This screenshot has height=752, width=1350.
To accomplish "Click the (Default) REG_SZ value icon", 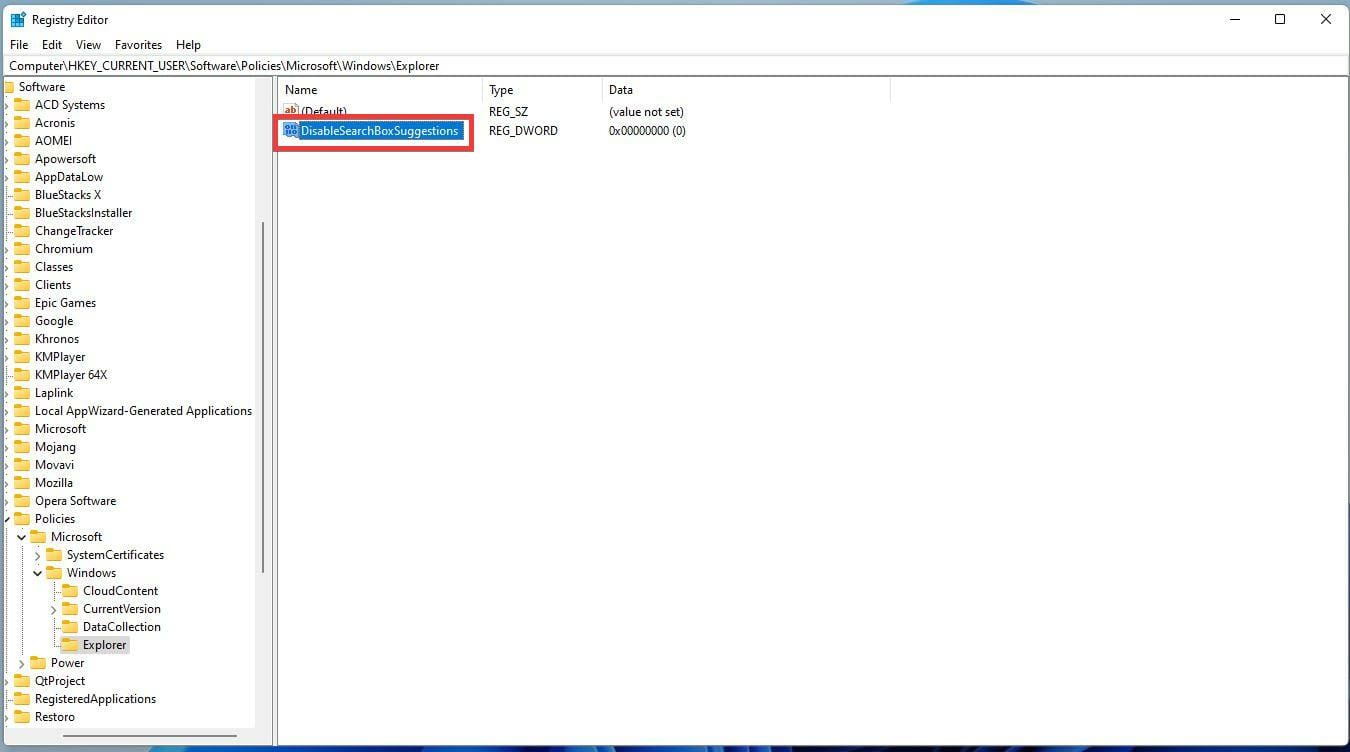I will pyautogui.click(x=291, y=111).
